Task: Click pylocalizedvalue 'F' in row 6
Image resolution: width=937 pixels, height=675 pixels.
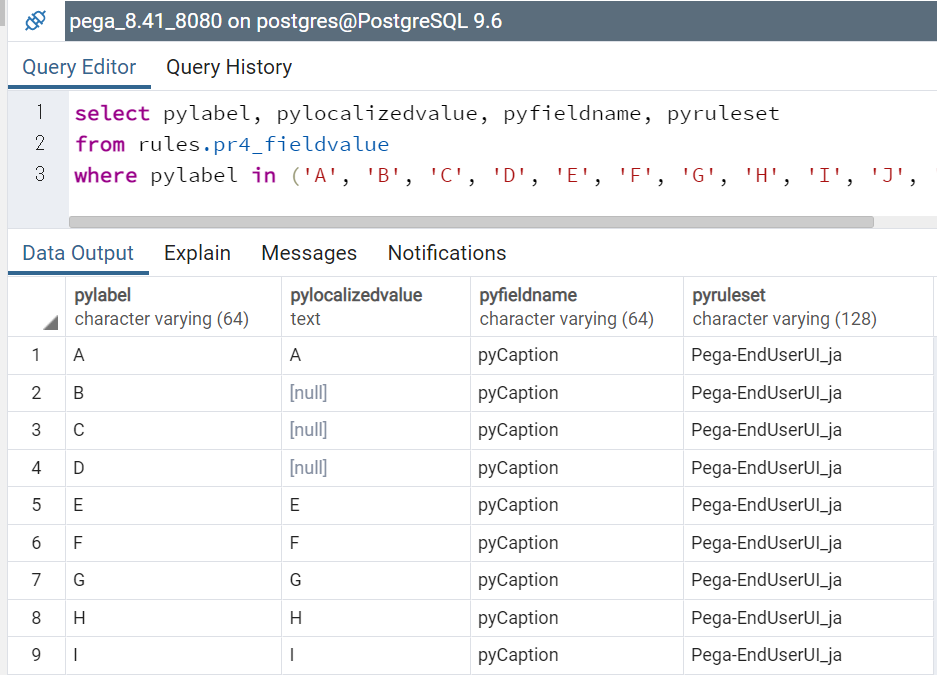Action: (376, 543)
